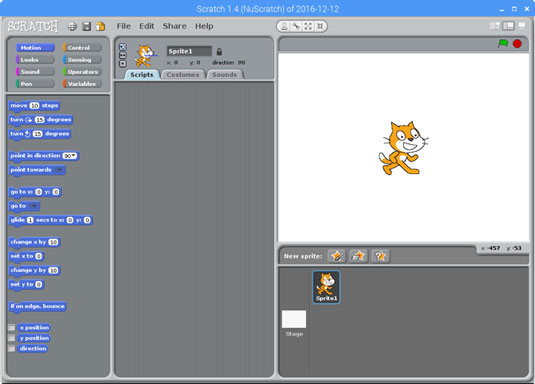This screenshot has height=384, width=535.
Task: Click the move 10 steps block
Action: point(34,106)
